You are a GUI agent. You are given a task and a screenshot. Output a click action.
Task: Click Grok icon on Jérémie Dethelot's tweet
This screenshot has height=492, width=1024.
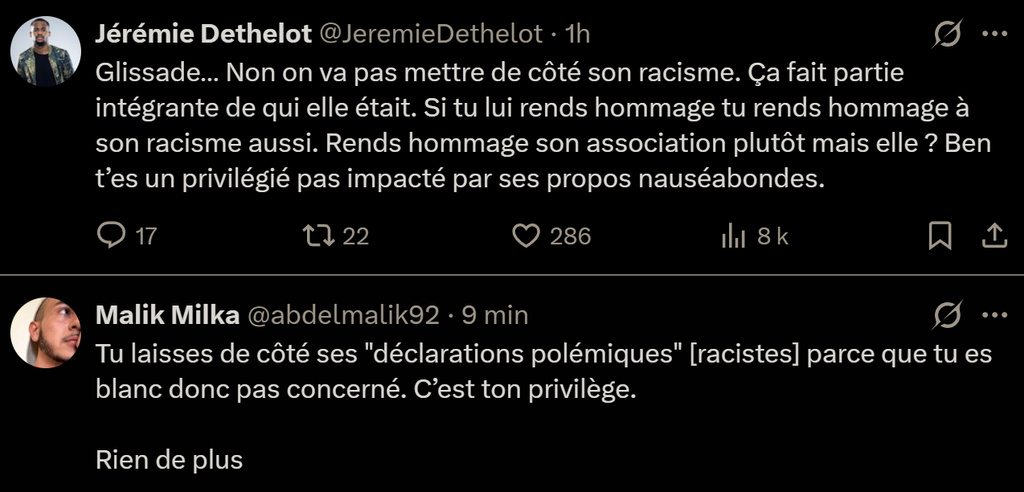pos(947,35)
